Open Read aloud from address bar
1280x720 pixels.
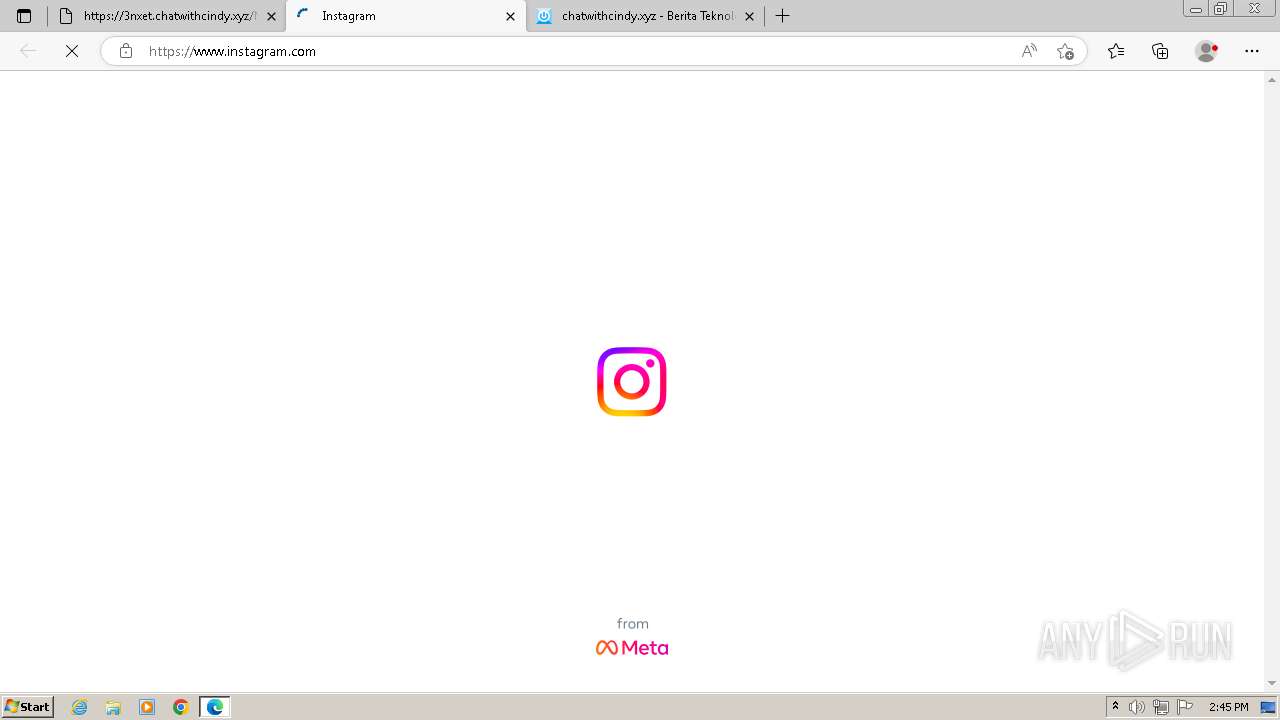[1029, 51]
